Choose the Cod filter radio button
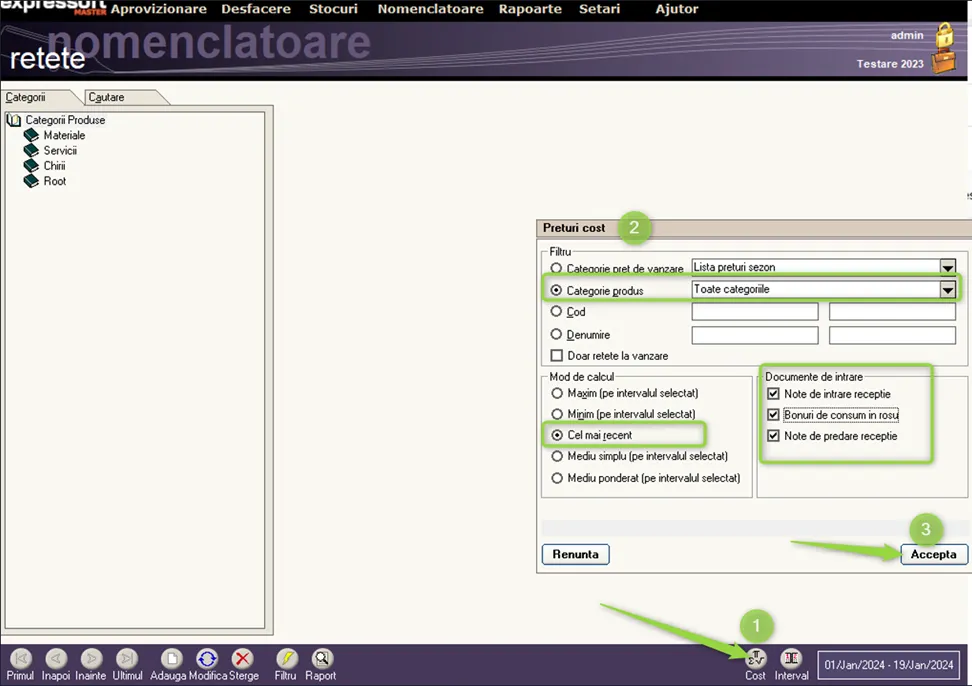Viewport: 972px width, 686px height. point(556,312)
